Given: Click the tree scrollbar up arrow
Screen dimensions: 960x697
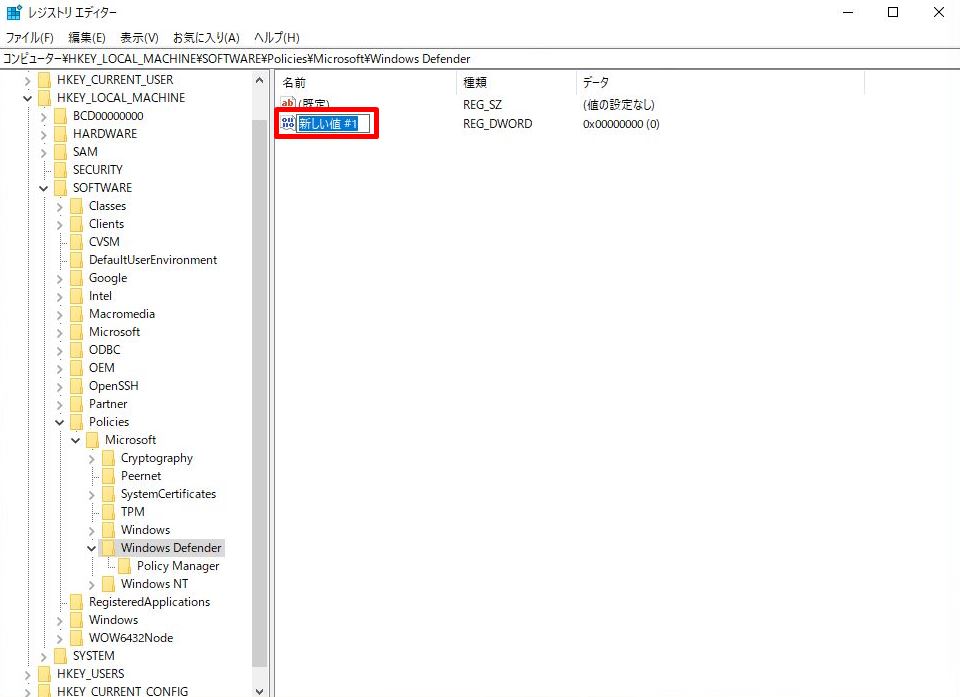Looking at the screenshot, I should click(x=259, y=80).
